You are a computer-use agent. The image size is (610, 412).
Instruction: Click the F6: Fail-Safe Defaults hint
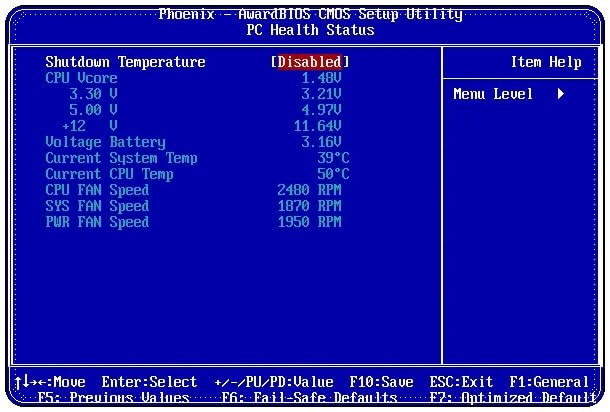pyautogui.click(x=309, y=398)
